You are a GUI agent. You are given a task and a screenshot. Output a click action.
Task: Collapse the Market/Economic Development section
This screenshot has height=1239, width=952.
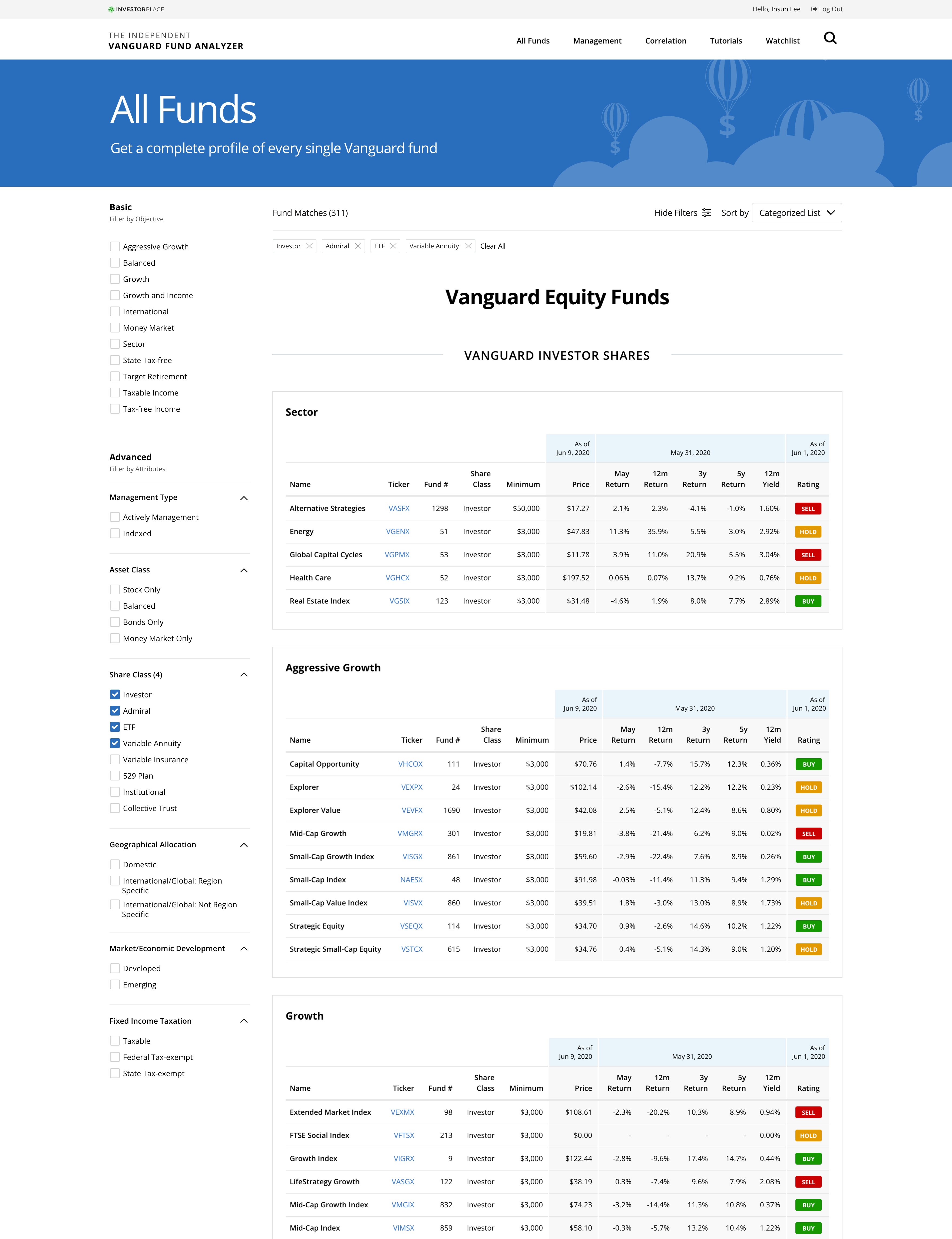point(244,948)
